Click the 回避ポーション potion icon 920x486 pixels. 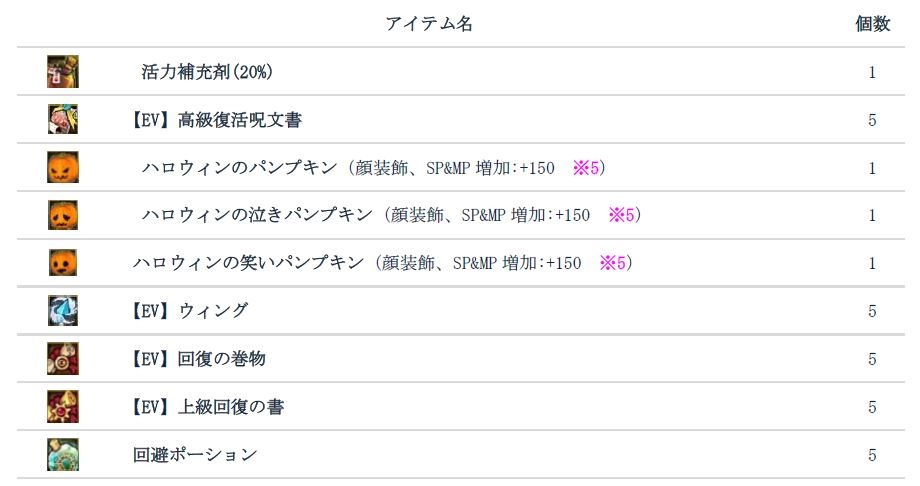[x=62, y=455]
